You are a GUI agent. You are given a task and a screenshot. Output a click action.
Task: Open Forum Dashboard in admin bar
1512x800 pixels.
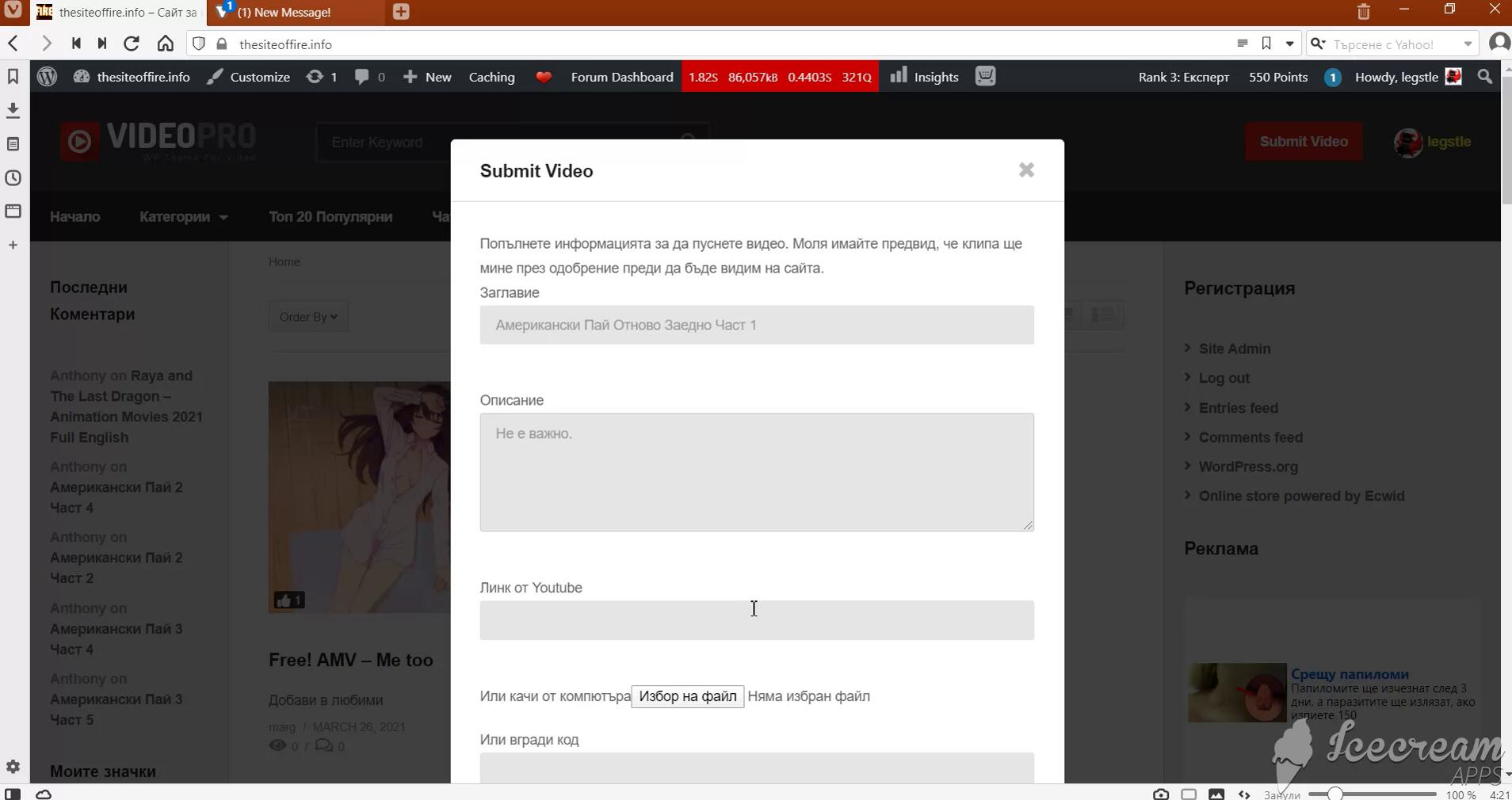click(x=621, y=77)
